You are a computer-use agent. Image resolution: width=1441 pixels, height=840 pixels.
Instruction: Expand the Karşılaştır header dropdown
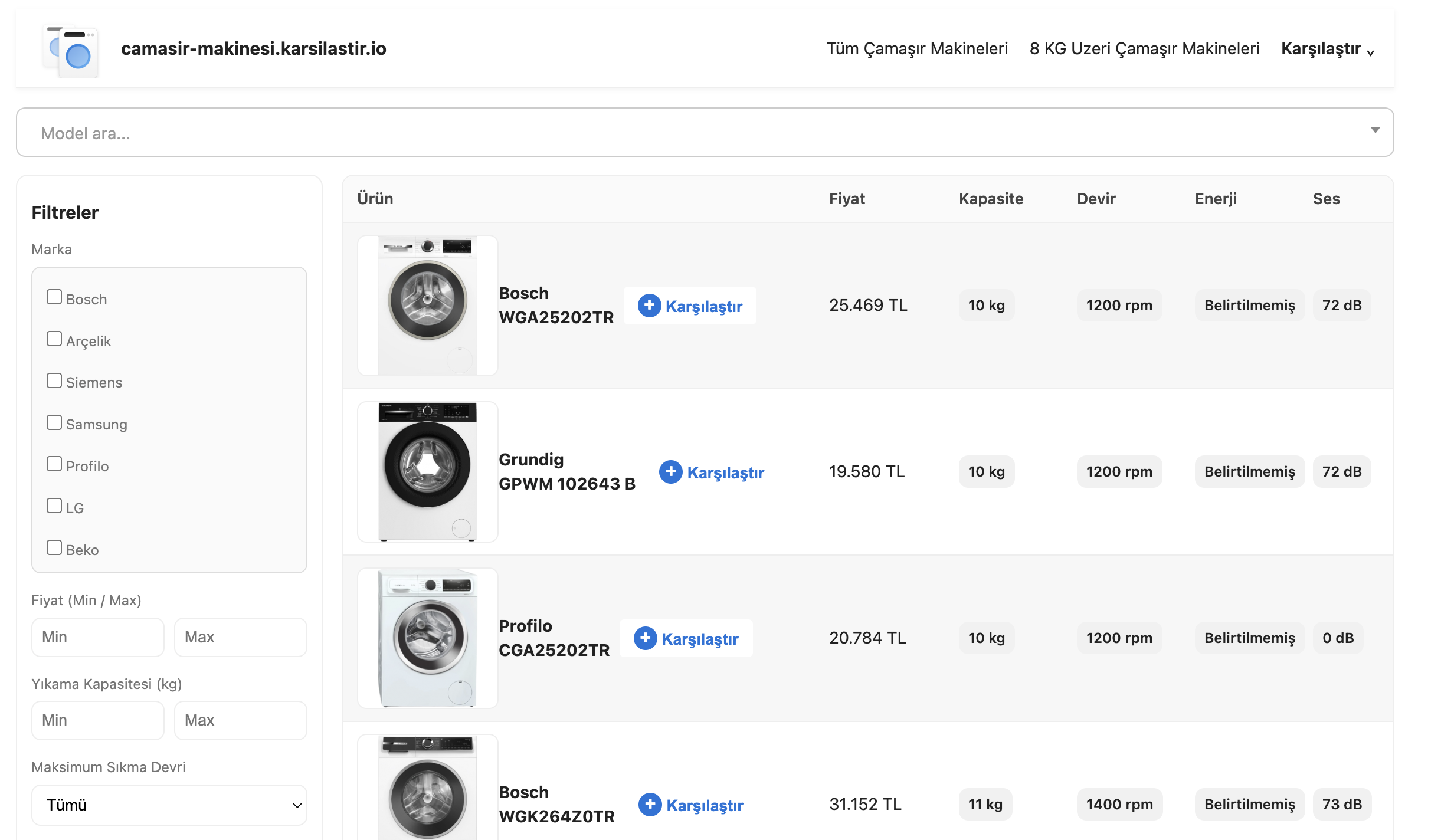point(1328,49)
